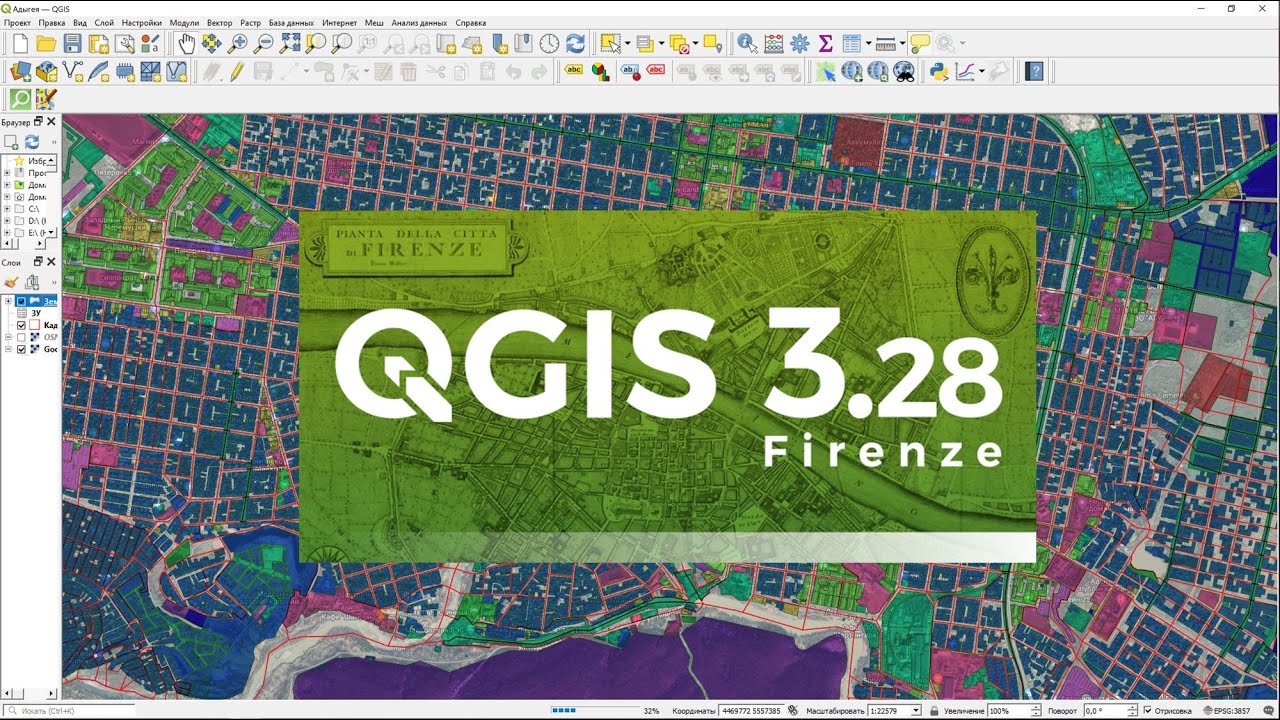Undock the Браузер panel

click(x=39, y=122)
